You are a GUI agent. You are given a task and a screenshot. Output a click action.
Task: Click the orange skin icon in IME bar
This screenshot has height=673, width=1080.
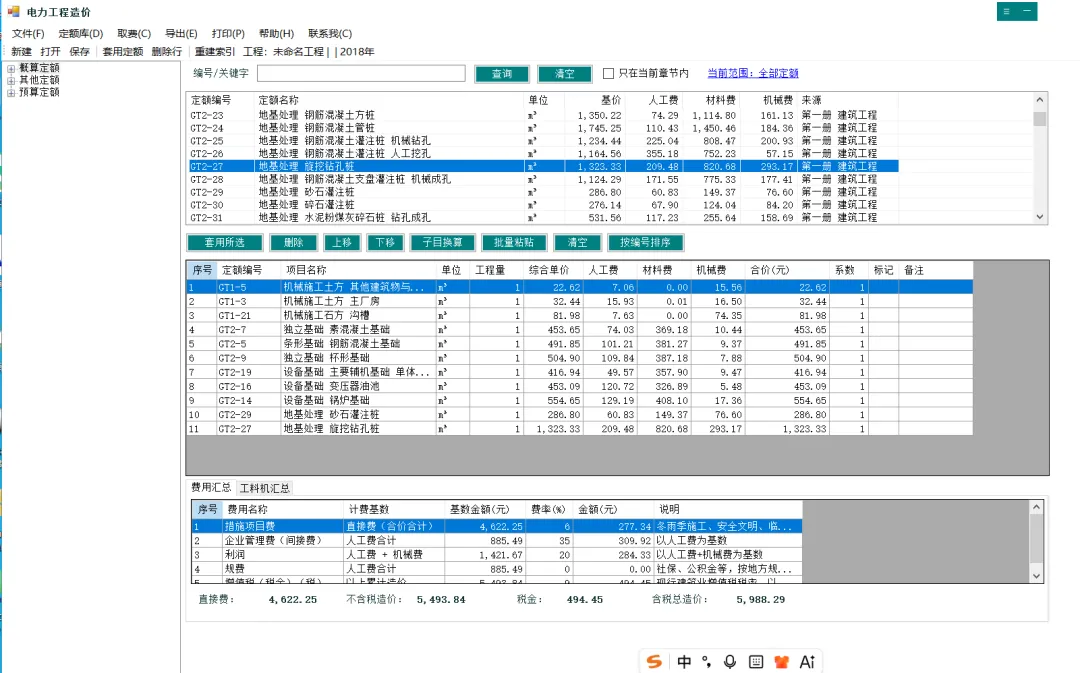(781, 662)
